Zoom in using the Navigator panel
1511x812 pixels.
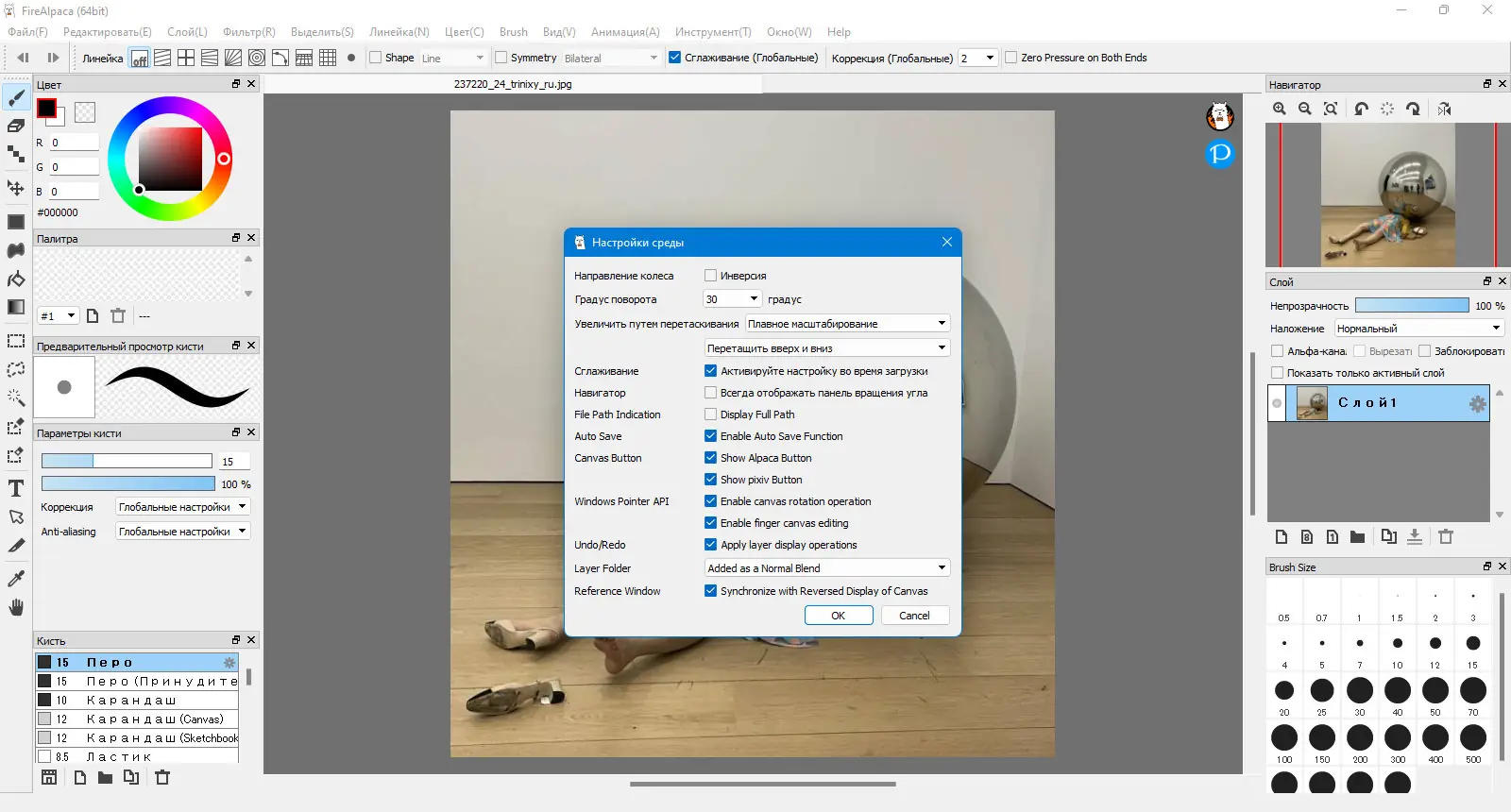tap(1280, 109)
